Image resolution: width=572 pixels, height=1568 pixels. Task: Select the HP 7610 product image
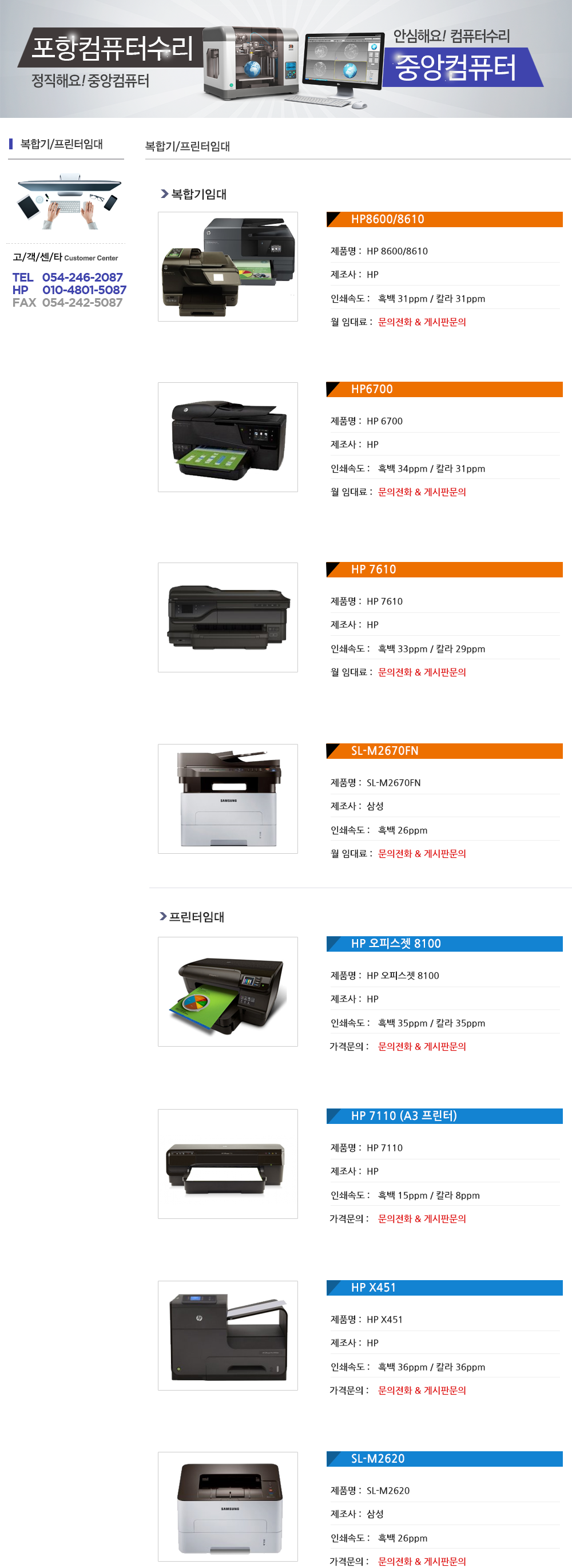[x=228, y=617]
